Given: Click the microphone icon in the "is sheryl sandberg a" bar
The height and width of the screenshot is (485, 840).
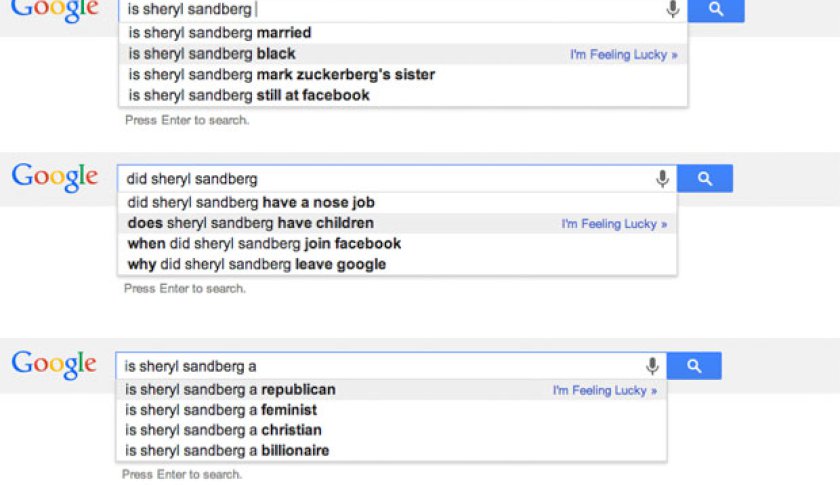Looking at the screenshot, I should click(652, 366).
